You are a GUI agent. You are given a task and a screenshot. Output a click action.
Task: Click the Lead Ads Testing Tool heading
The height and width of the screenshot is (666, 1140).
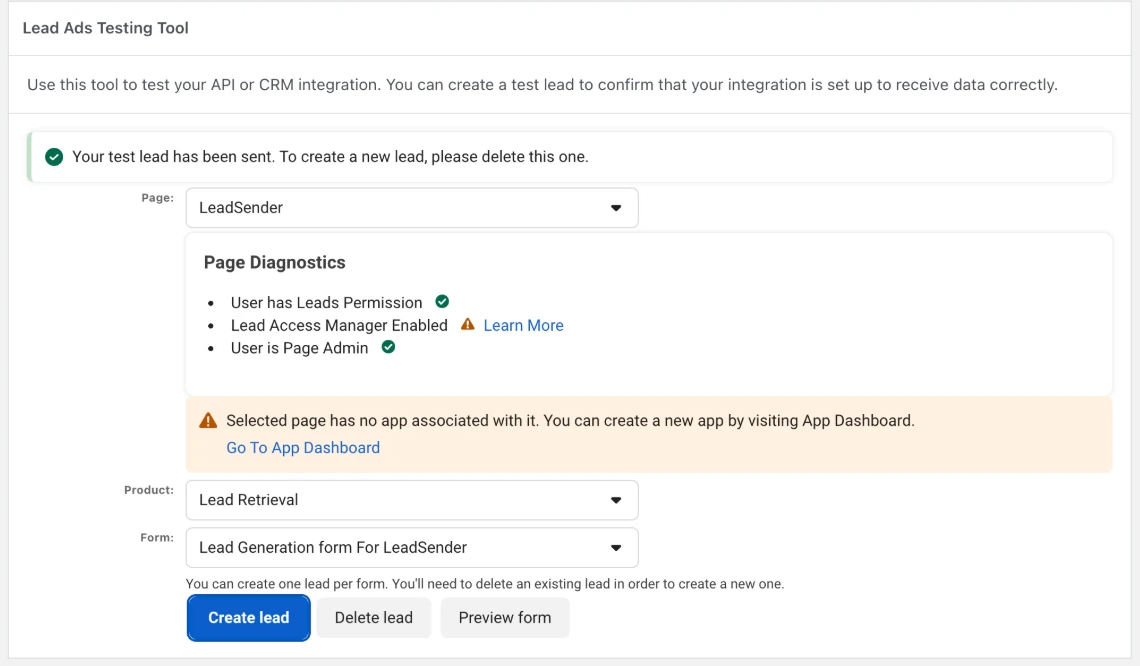pyautogui.click(x=105, y=28)
